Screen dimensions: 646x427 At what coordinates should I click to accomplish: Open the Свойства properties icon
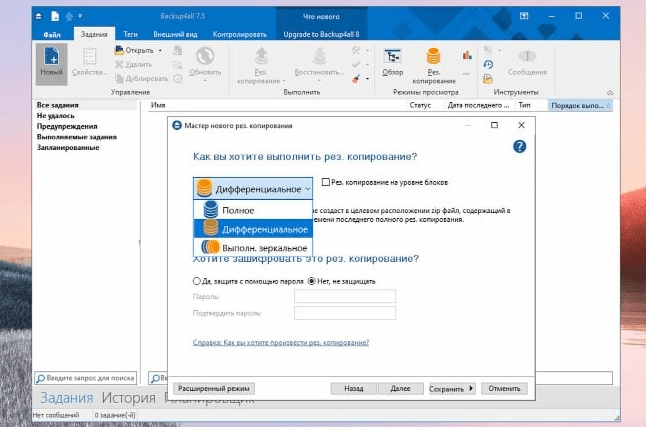click(89, 56)
